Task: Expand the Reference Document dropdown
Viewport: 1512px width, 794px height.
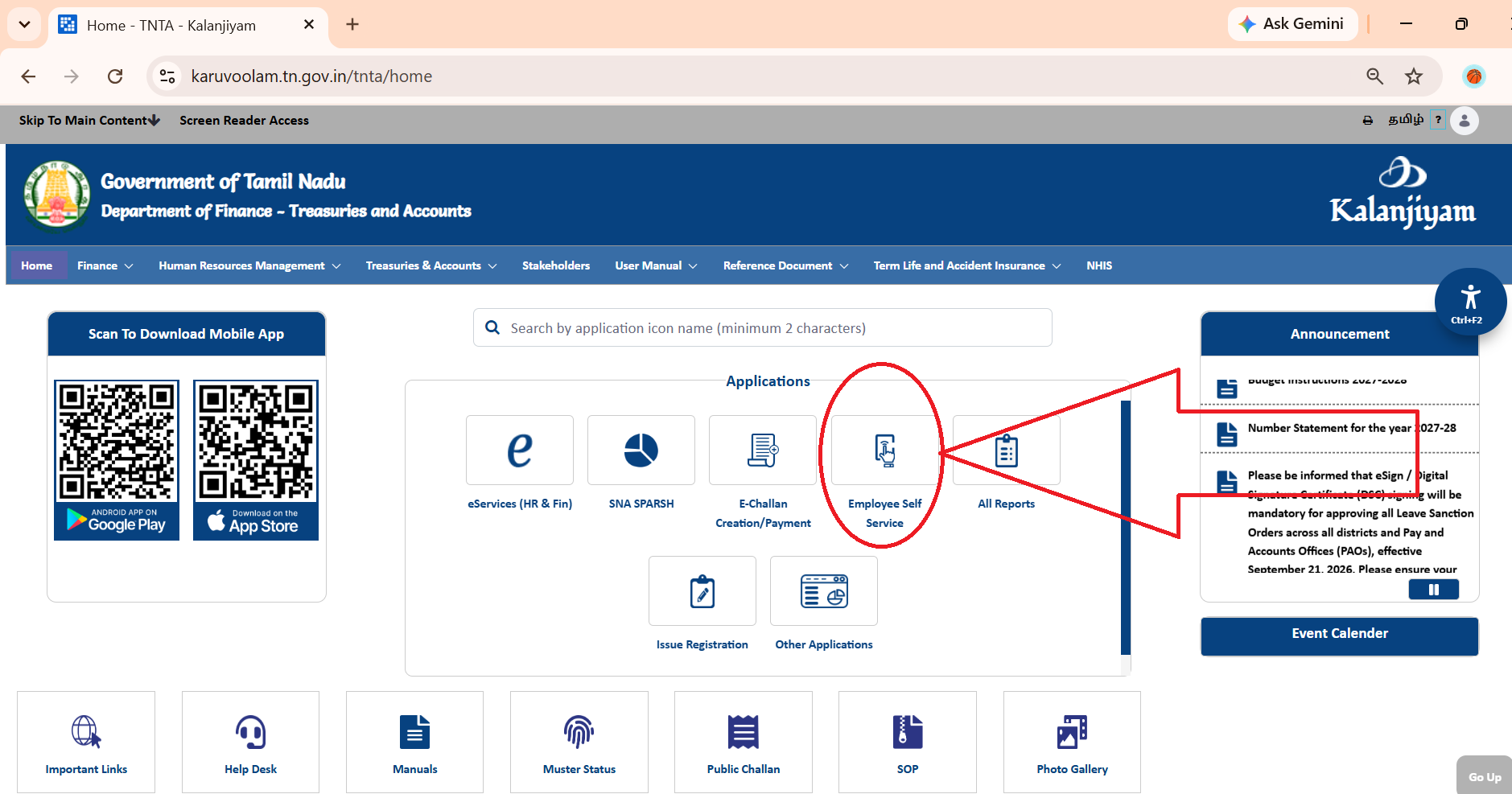Action: click(785, 265)
